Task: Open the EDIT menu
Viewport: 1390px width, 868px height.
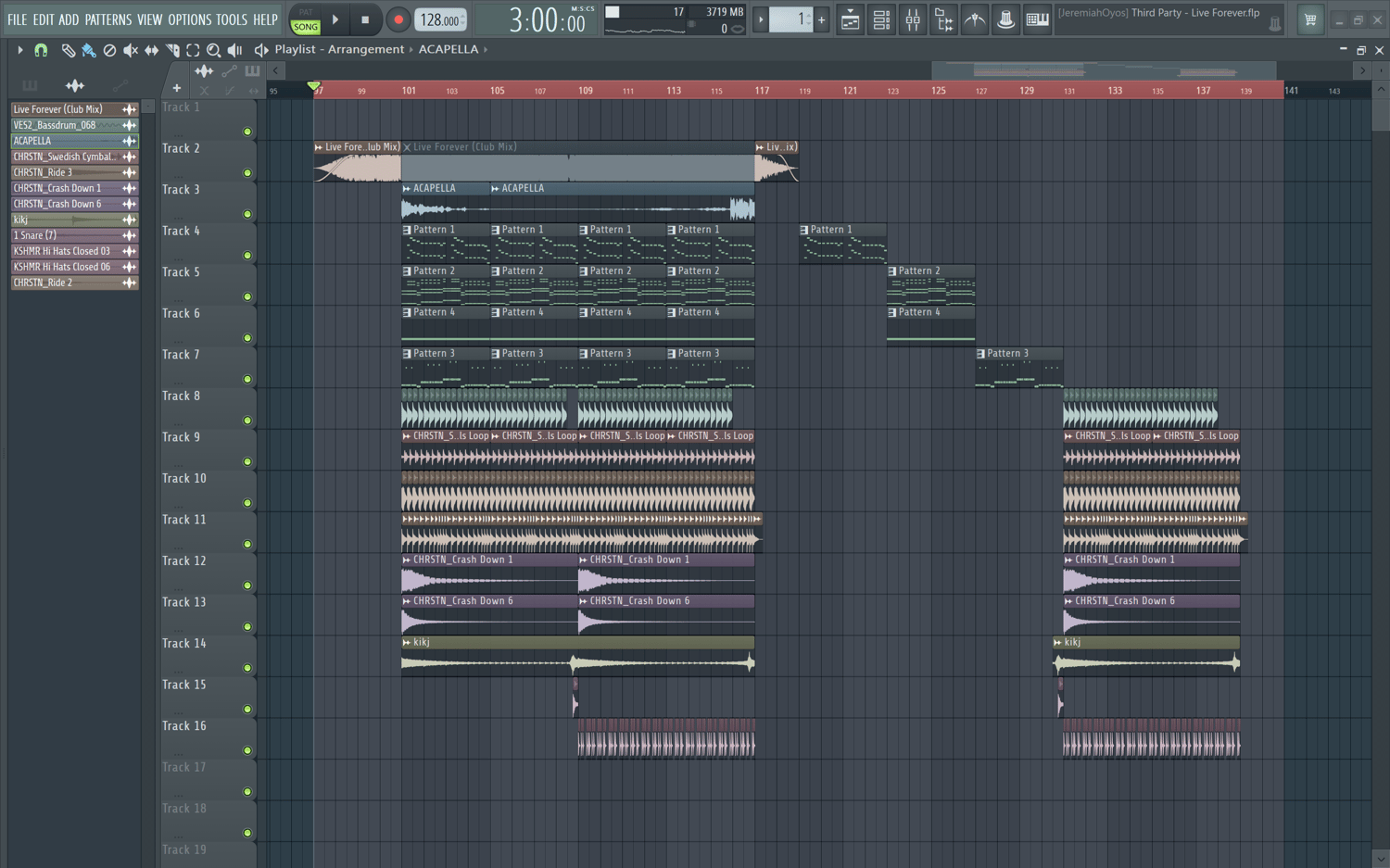Action: tap(44, 19)
